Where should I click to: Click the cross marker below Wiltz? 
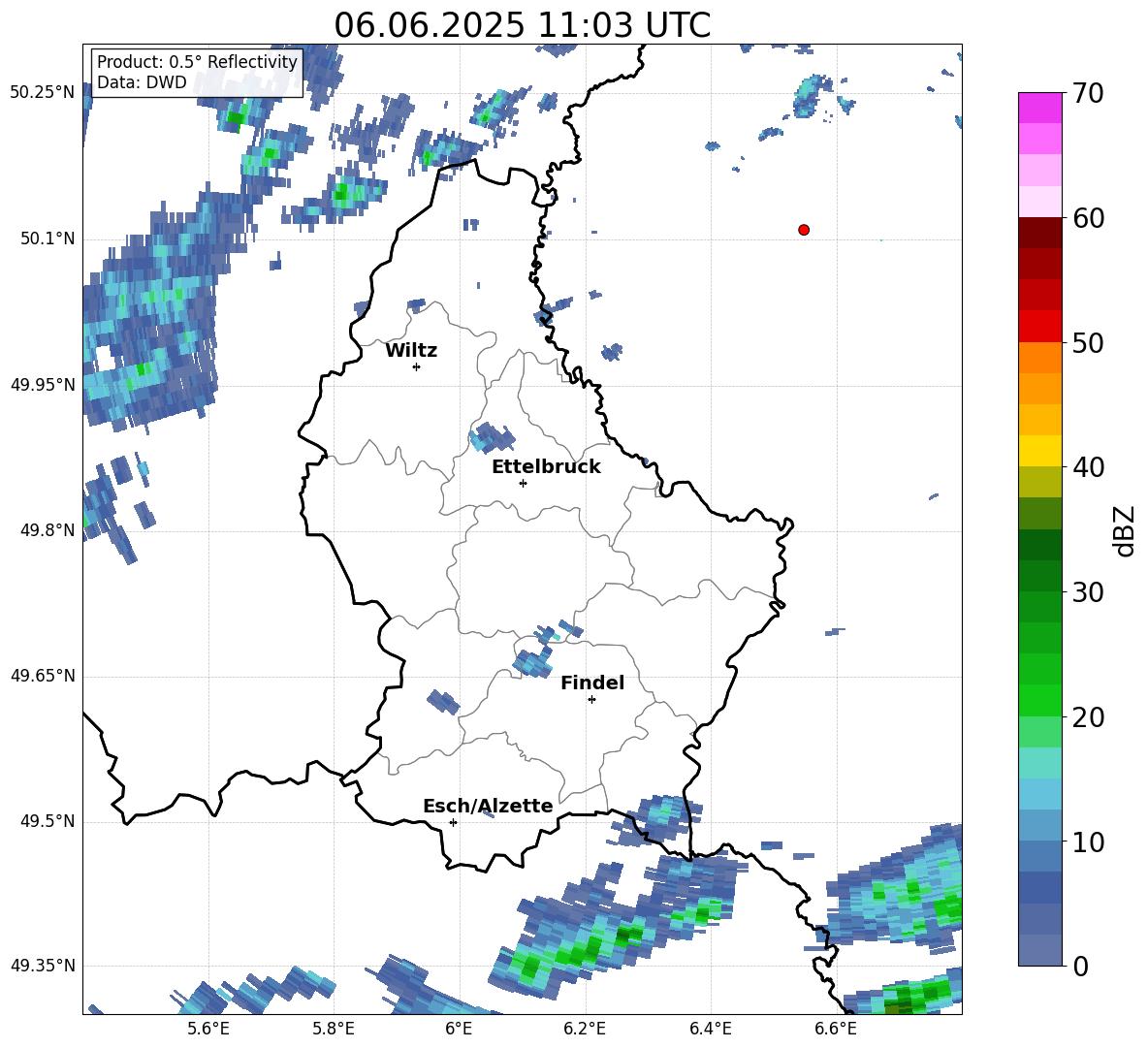click(417, 366)
